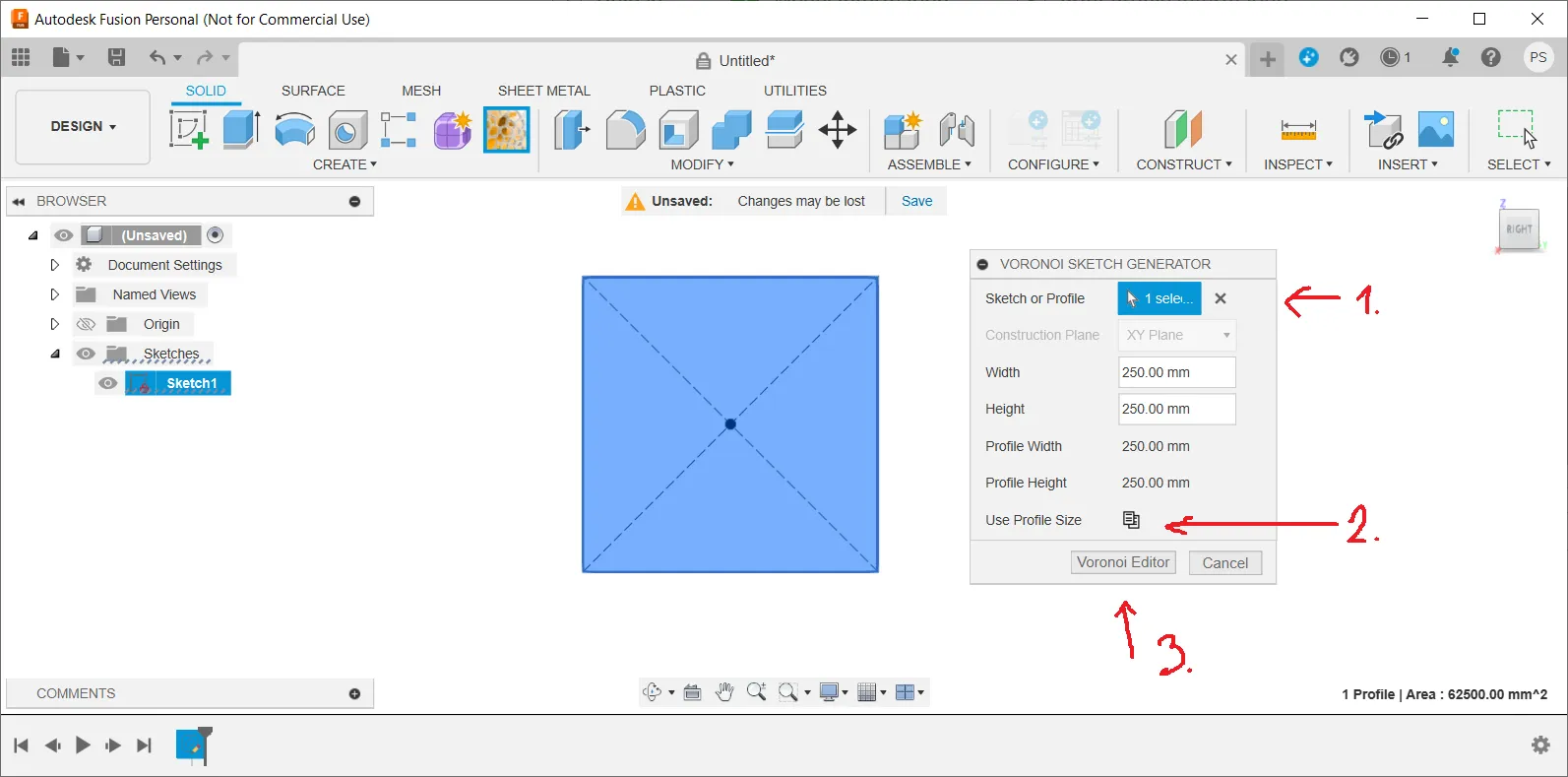
Task: Select the Insert Derive tool
Action: point(1383,129)
